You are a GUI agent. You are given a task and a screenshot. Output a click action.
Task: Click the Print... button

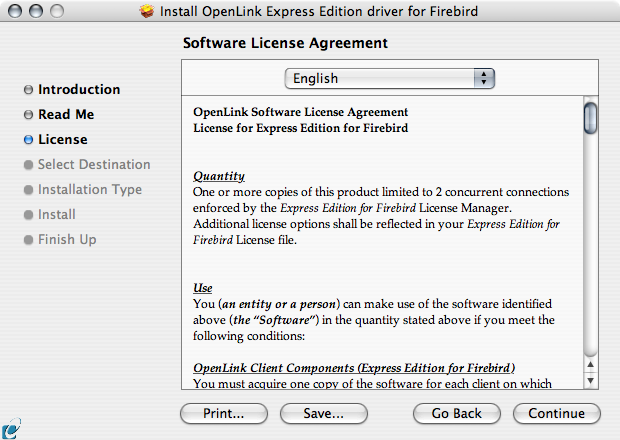pyautogui.click(x=224, y=413)
